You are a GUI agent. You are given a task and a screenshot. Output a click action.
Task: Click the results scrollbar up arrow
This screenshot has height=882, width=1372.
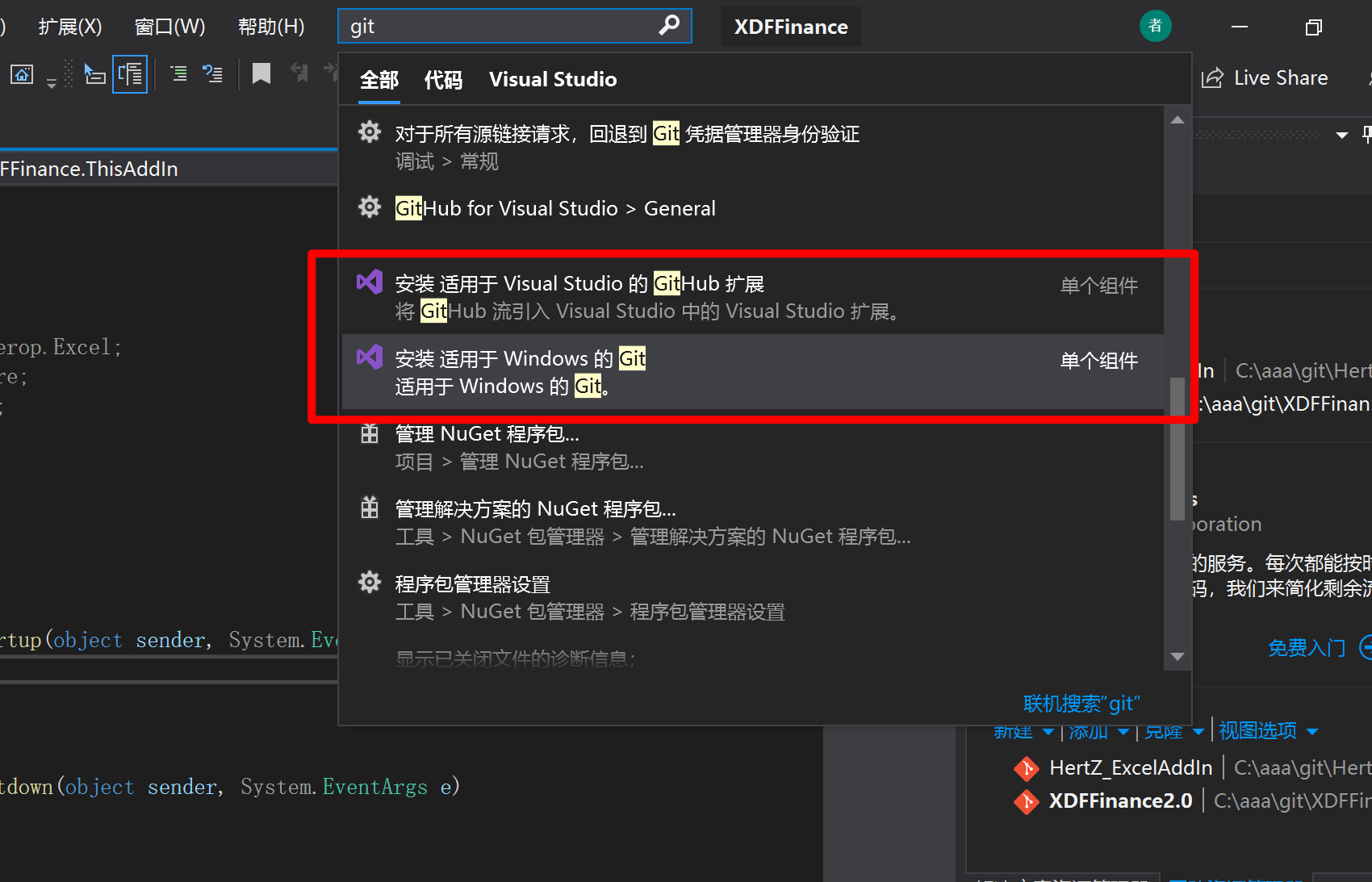tap(1177, 120)
